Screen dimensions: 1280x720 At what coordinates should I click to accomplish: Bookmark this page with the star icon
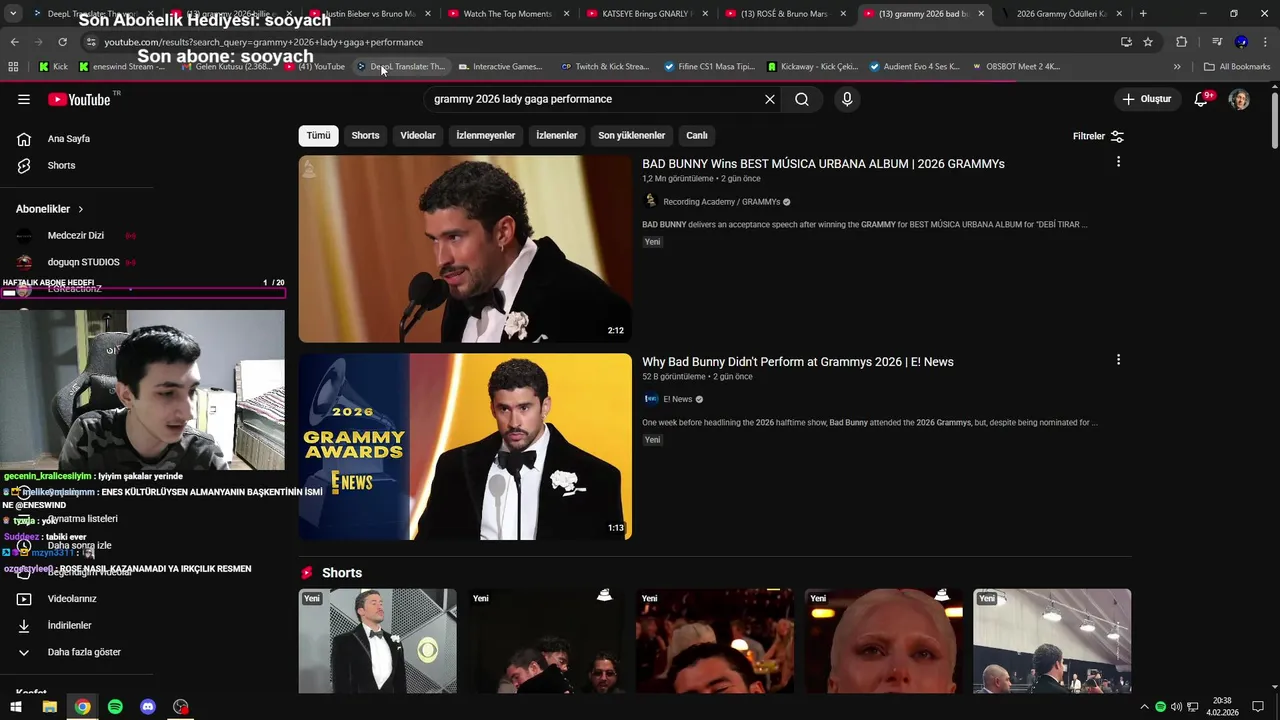pos(1148,42)
